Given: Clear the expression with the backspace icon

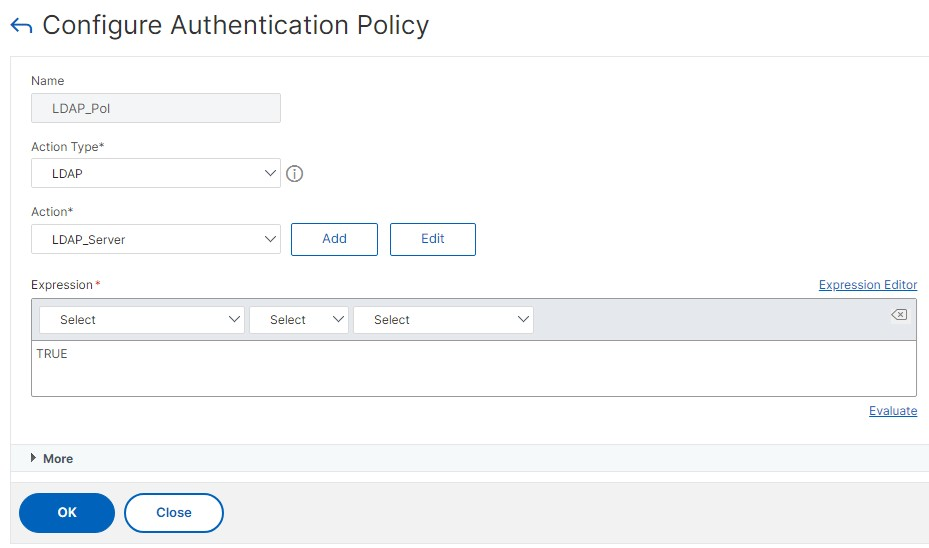Looking at the screenshot, I should tap(899, 315).
